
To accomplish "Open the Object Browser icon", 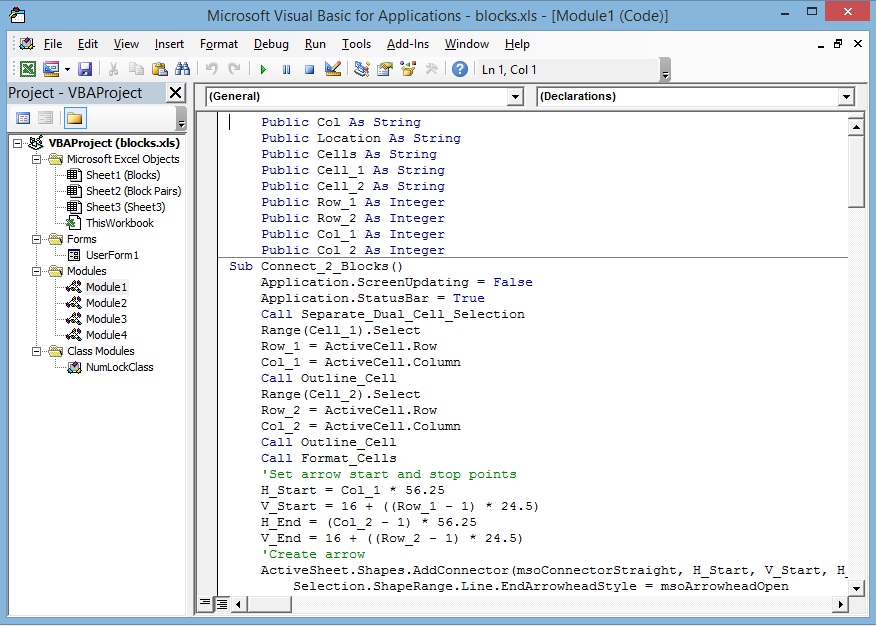I will point(408,69).
